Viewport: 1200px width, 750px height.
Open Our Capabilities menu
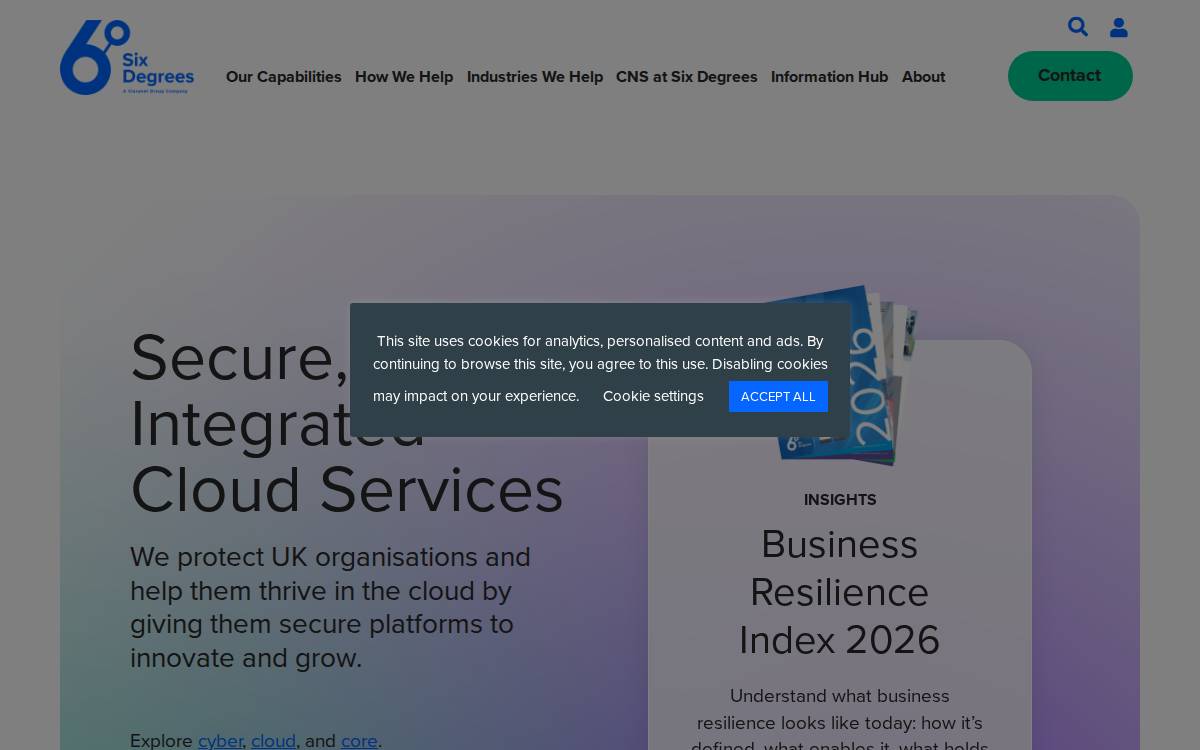pyautogui.click(x=284, y=77)
